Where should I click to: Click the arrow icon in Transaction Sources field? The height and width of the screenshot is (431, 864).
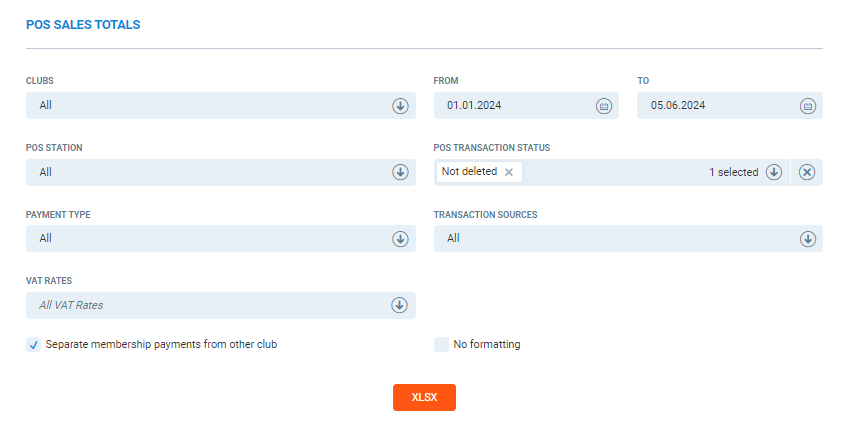pyautogui.click(x=807, y=239)
